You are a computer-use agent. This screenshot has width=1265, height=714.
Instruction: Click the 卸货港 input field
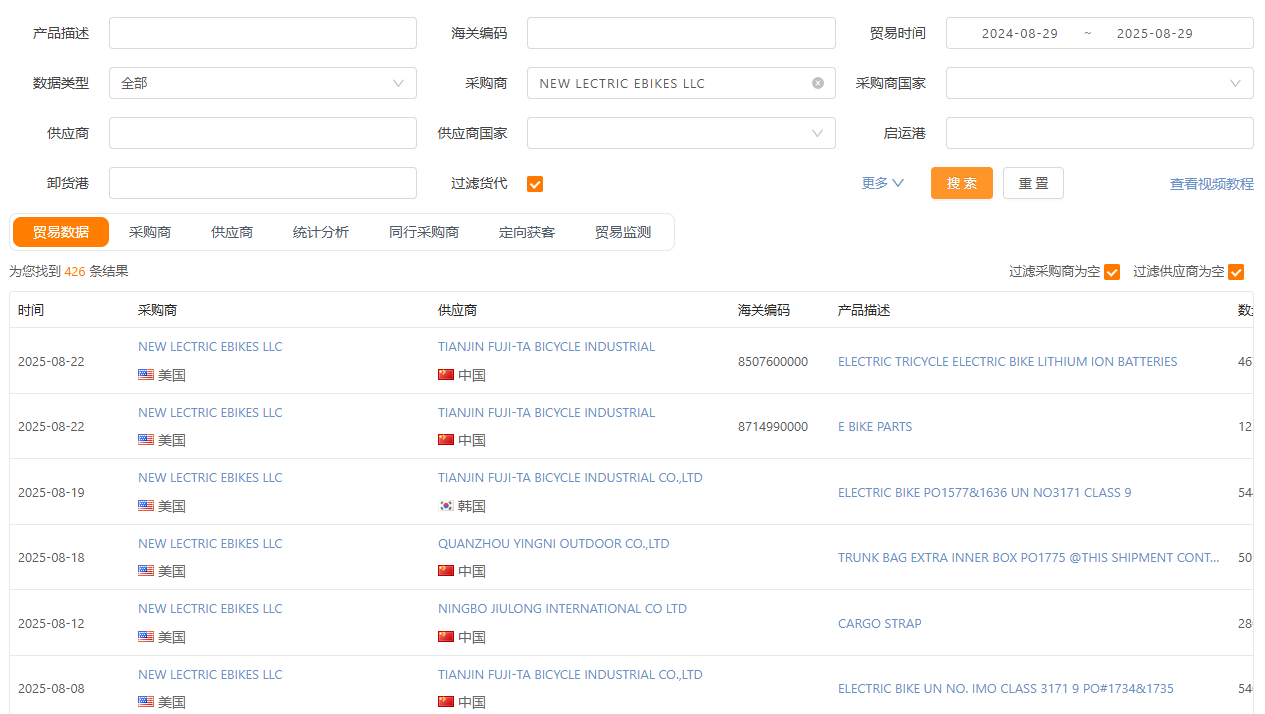(263, 183)
